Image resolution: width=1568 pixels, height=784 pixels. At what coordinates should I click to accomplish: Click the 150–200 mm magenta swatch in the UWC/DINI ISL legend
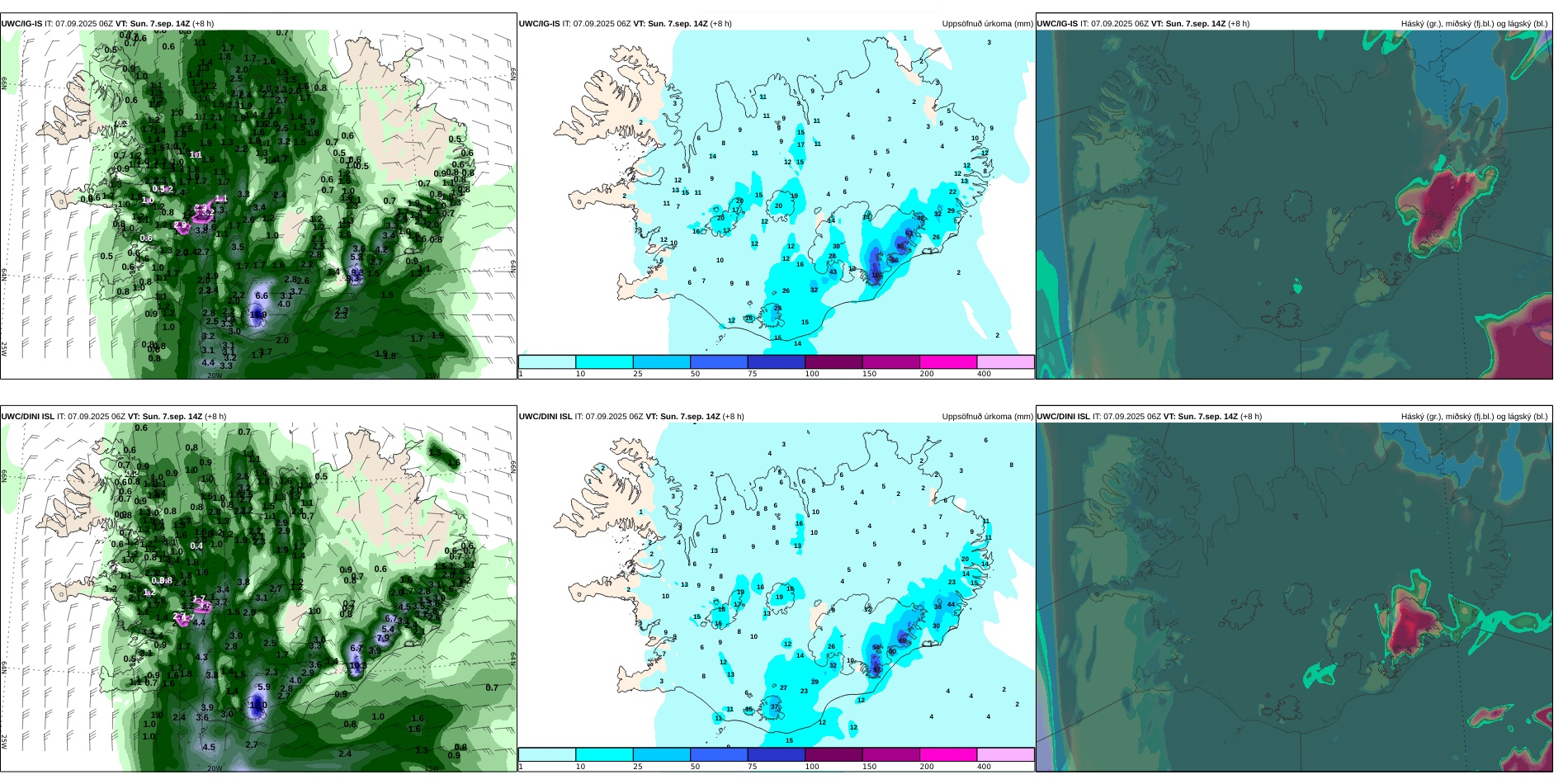891,755
